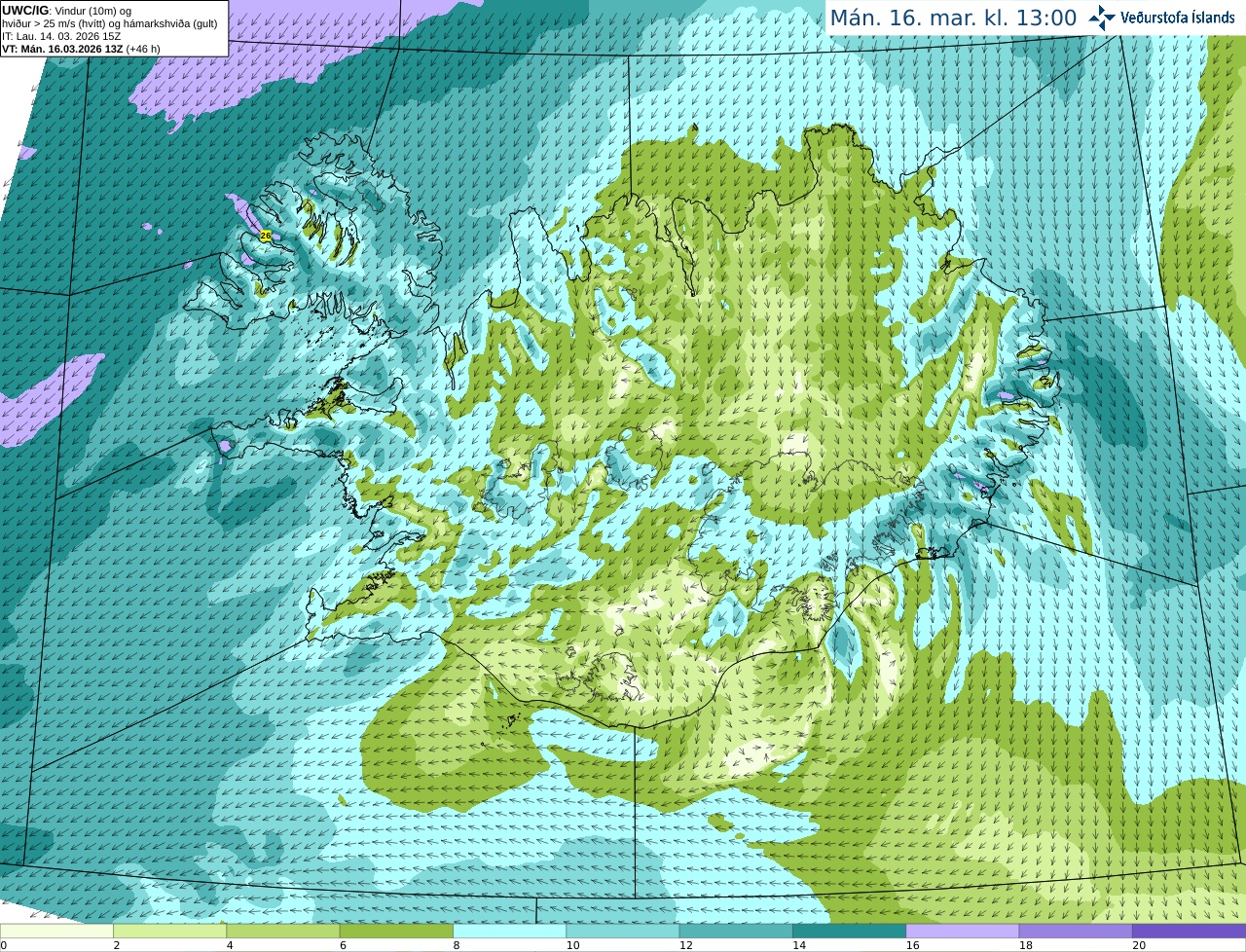The height and width of the screenshot is (952, 1246).
Task: Click the 'Veðurstofa Íslands' logo text
Action: tap(1177, 18)
